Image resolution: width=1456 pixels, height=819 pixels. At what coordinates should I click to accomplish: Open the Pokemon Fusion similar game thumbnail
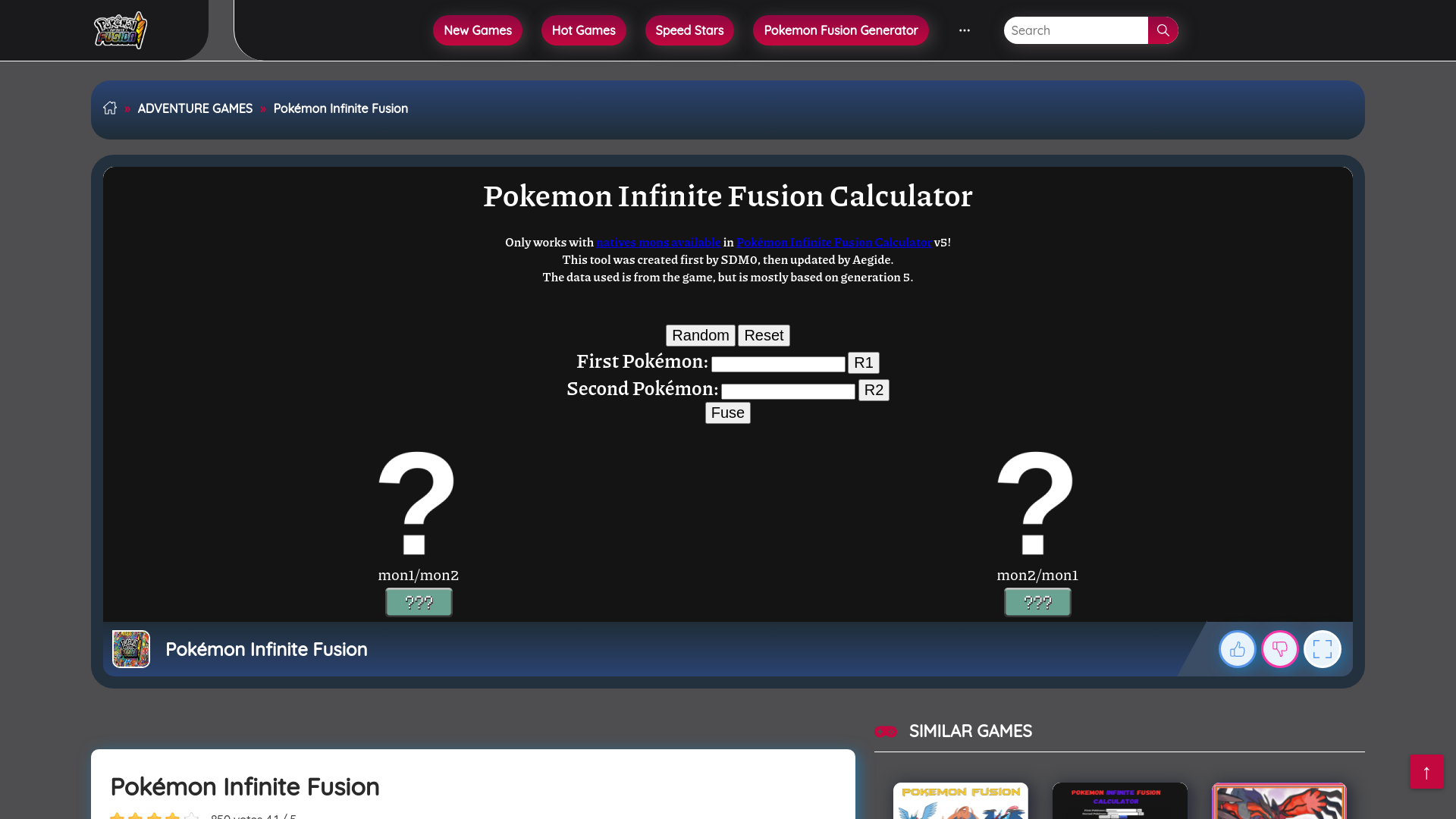coord(961,801)
